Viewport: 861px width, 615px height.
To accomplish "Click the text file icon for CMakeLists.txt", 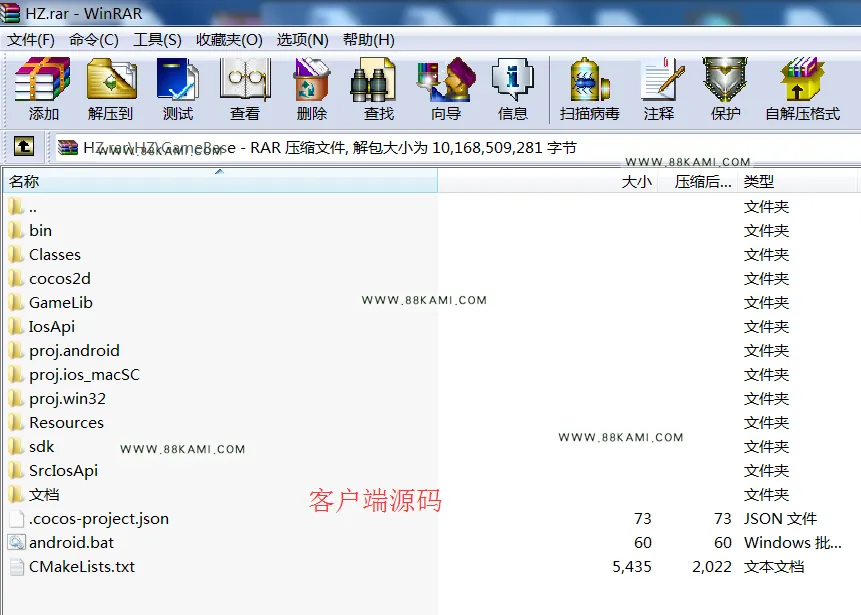I will pyautogui.click(x=16, y=567).
